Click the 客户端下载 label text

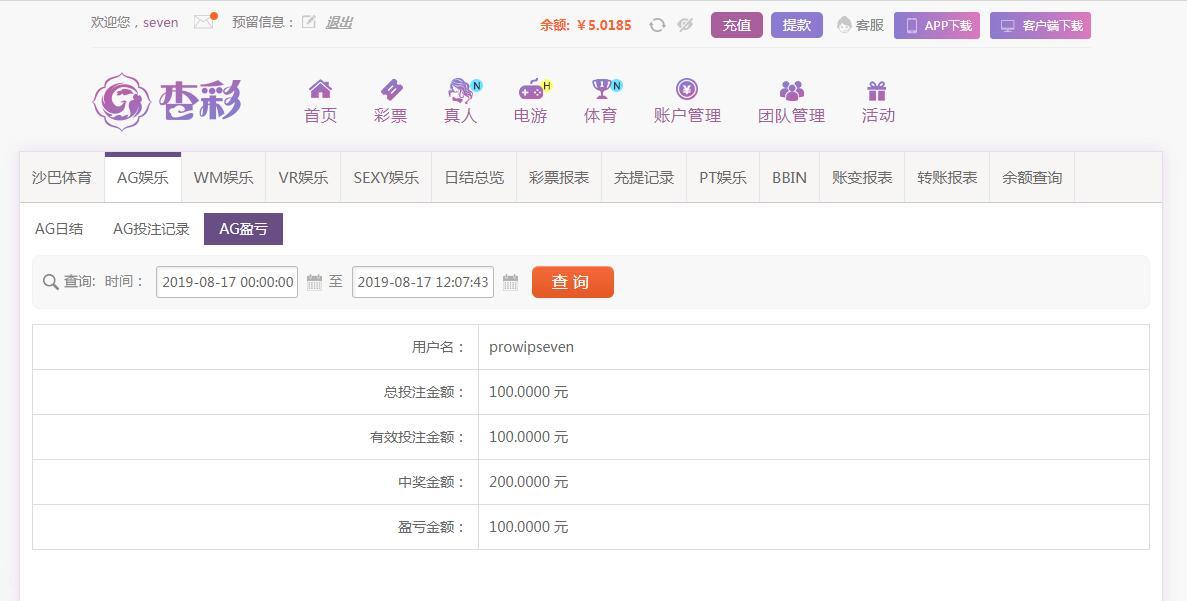(x=1052, y=26)
